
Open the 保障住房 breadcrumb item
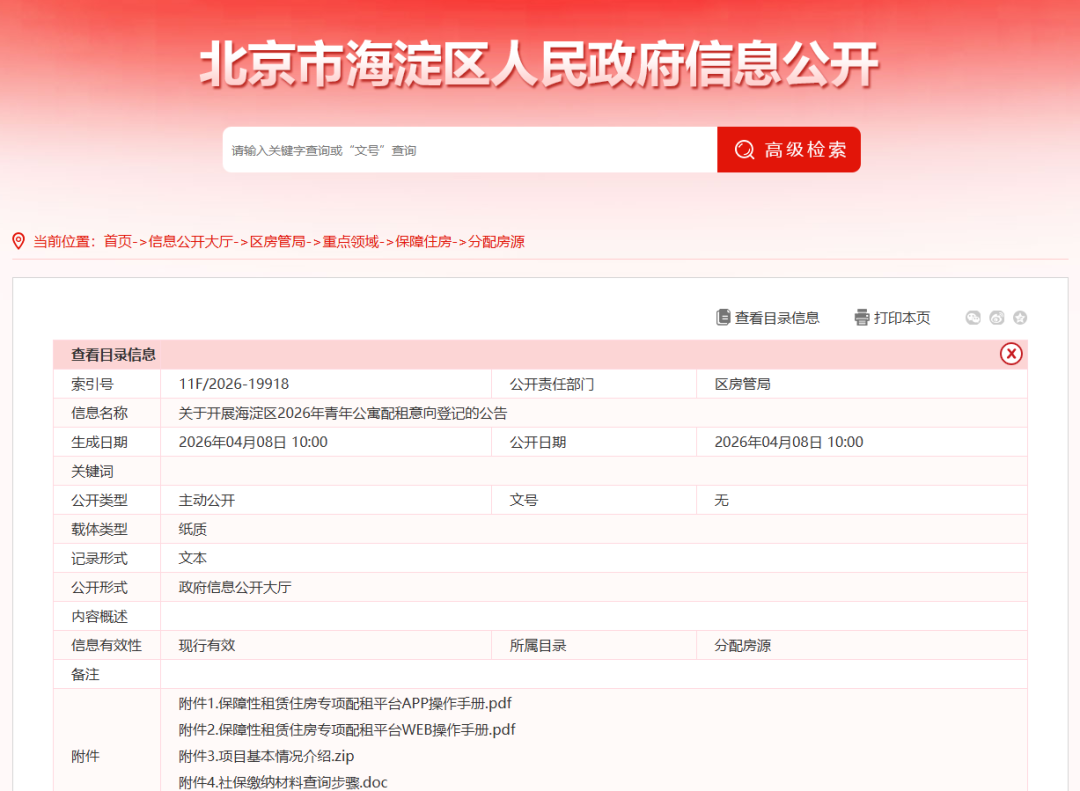coord(423,241)
